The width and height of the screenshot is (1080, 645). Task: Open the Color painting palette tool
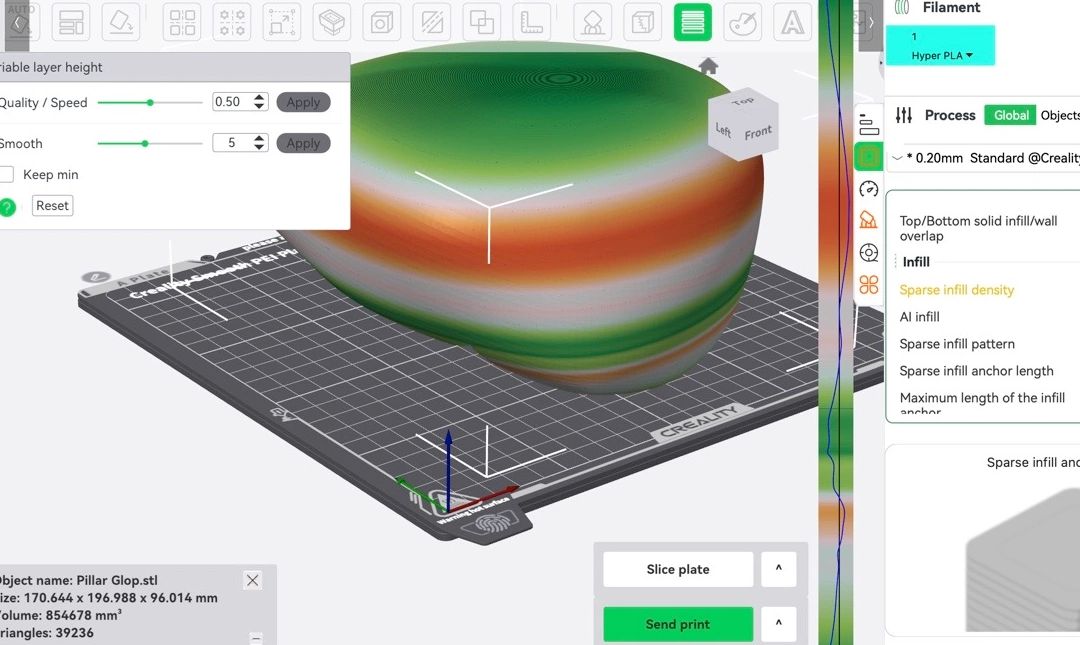(742, 23)
